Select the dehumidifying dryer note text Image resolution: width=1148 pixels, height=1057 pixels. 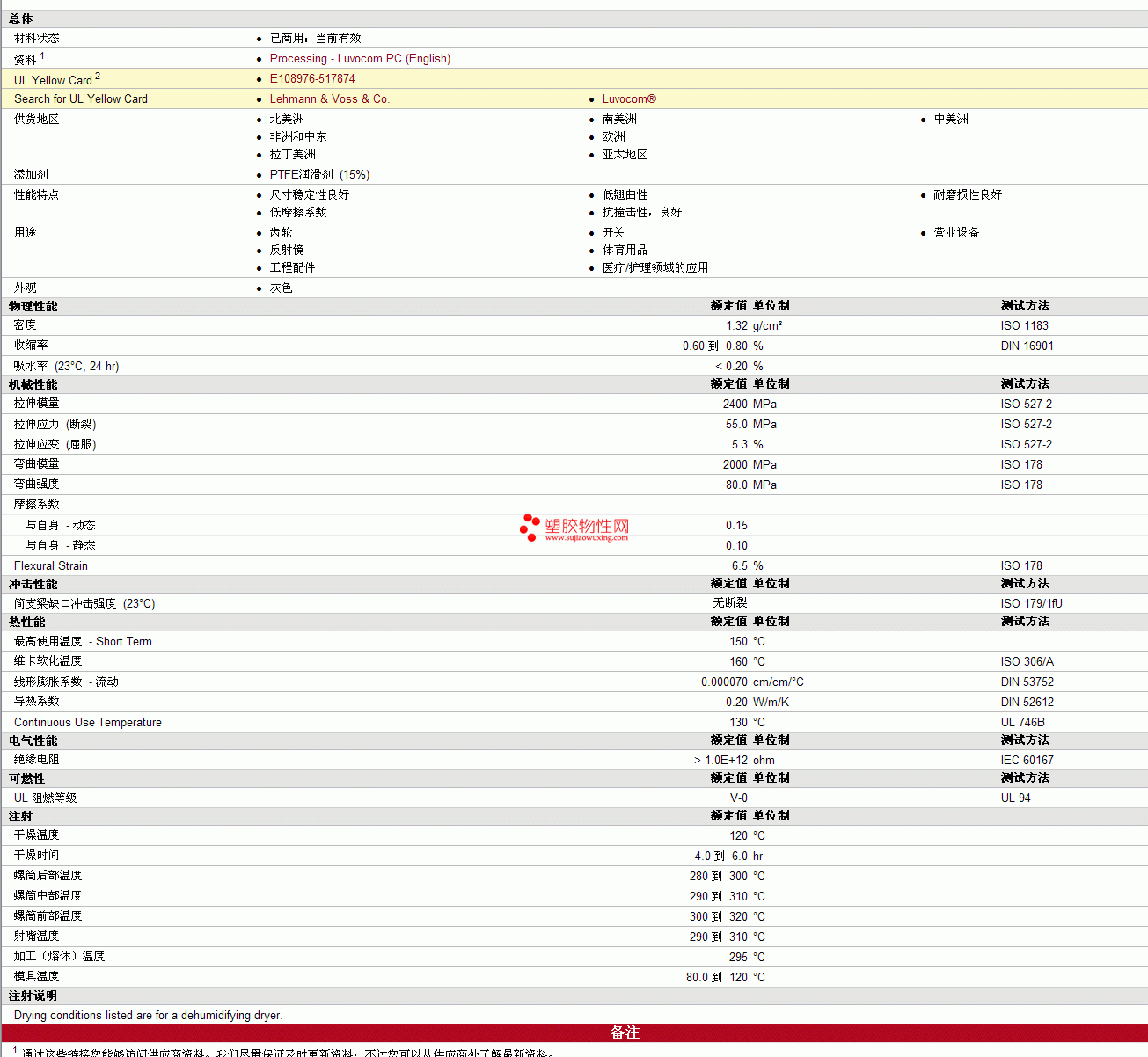[x=149, y=1015]
